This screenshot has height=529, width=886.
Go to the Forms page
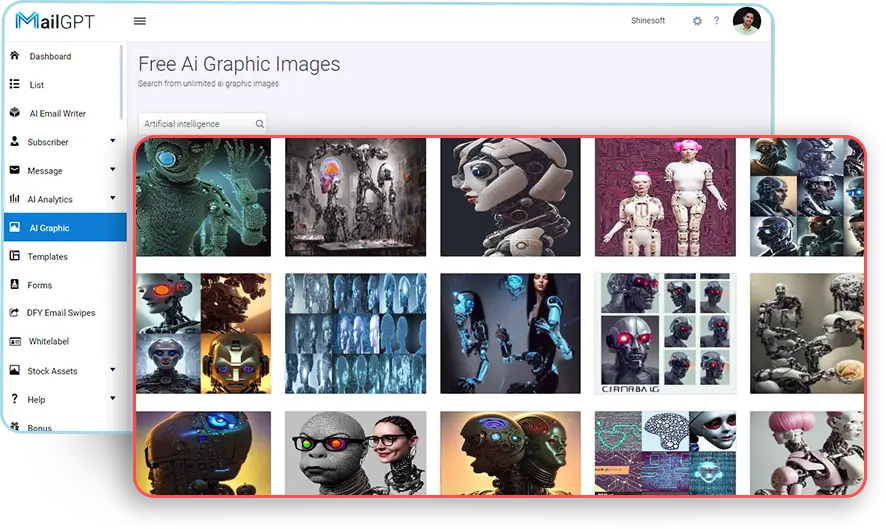pyautogui.click(x=40, y=285)
